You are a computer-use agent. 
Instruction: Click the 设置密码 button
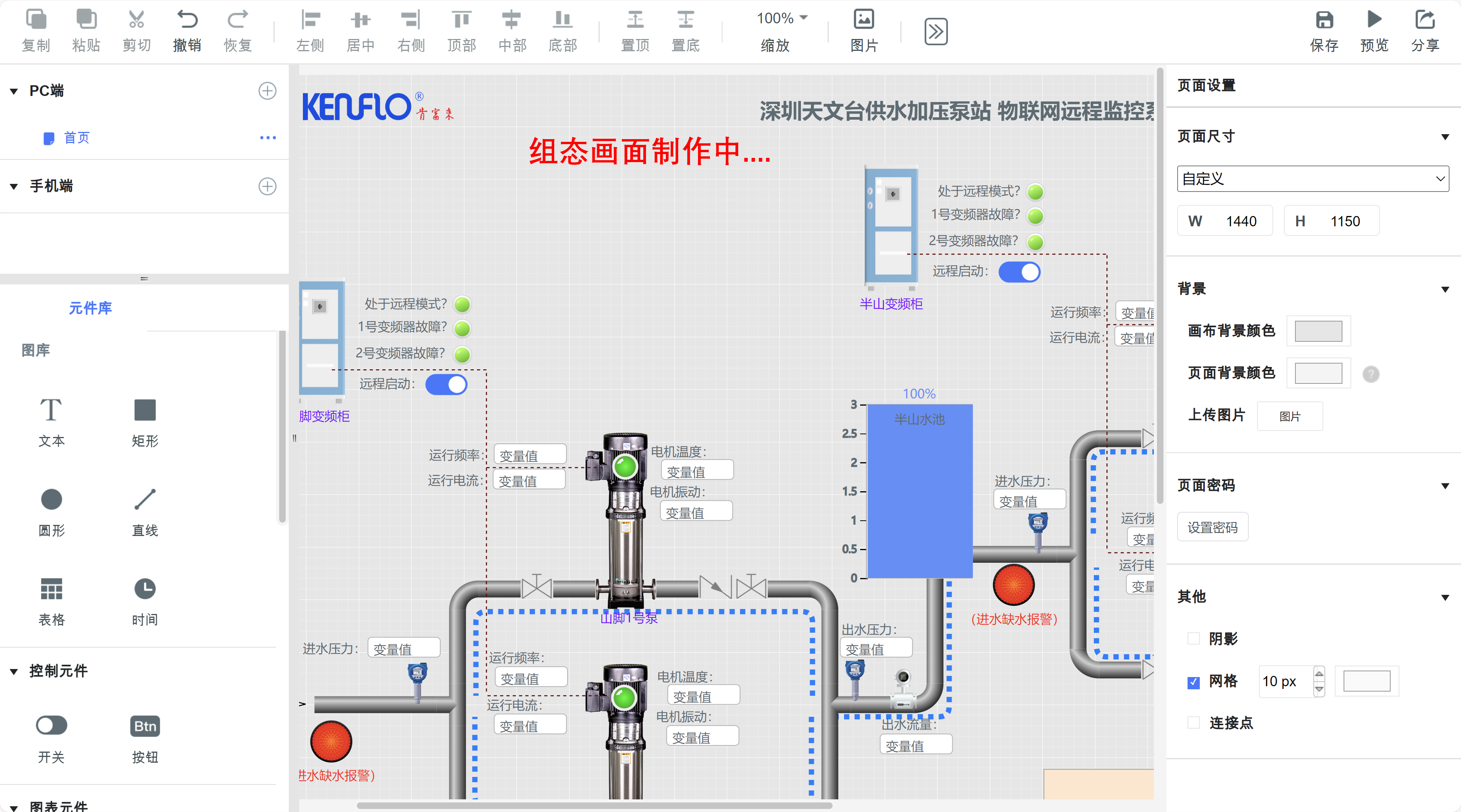tap(1212, 528)
